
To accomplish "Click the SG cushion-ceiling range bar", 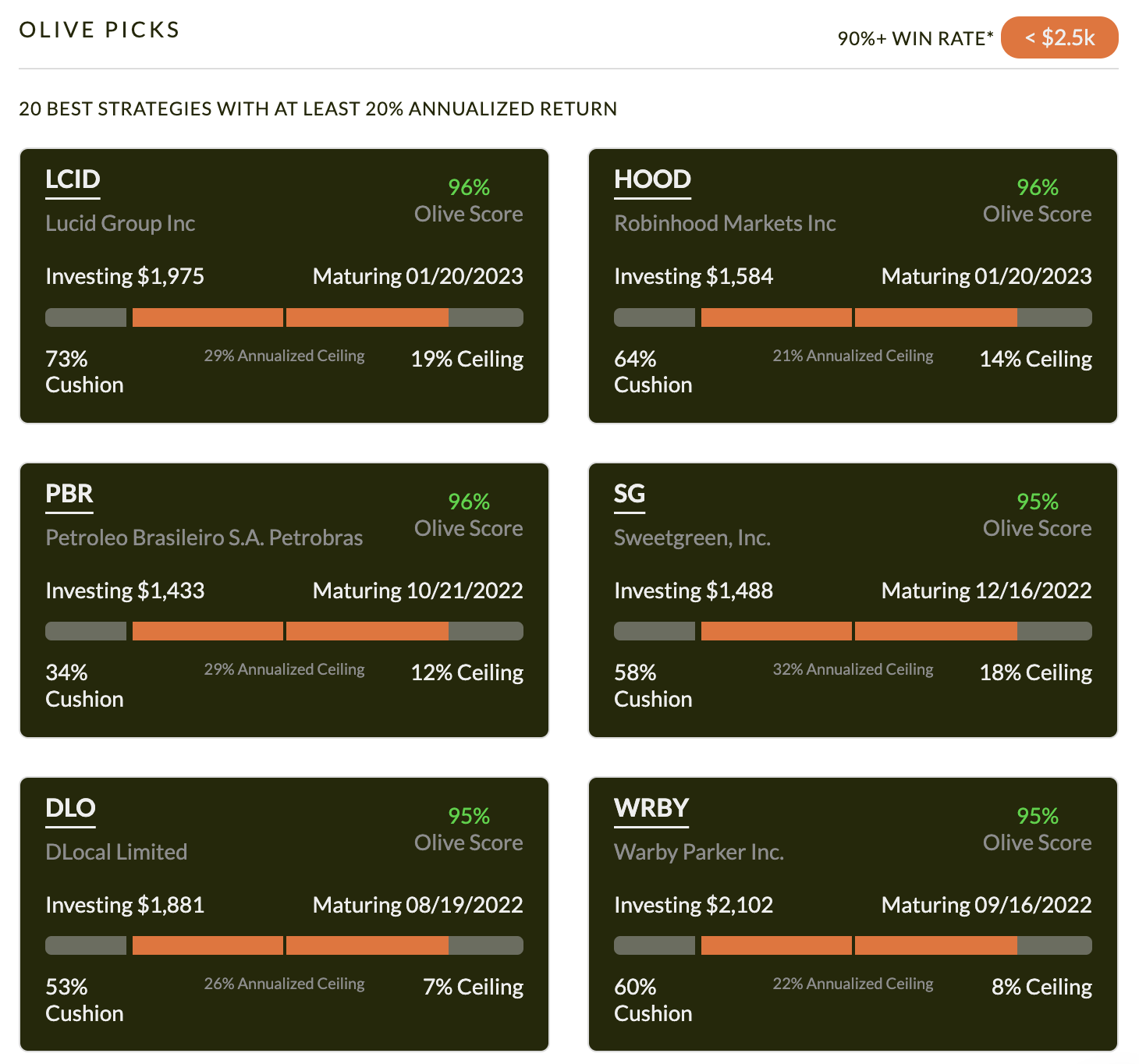I will 853,631.
